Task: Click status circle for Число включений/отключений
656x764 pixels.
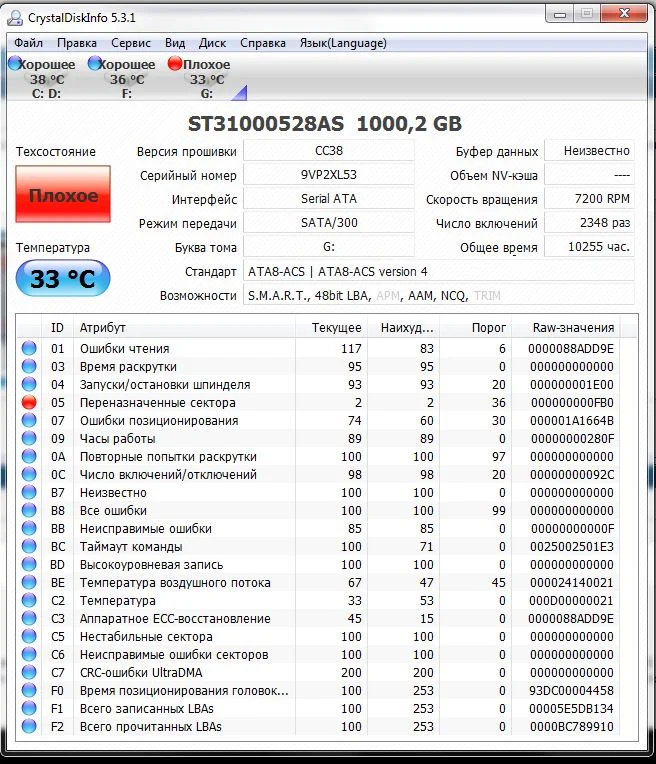Action: coord(29,474)
